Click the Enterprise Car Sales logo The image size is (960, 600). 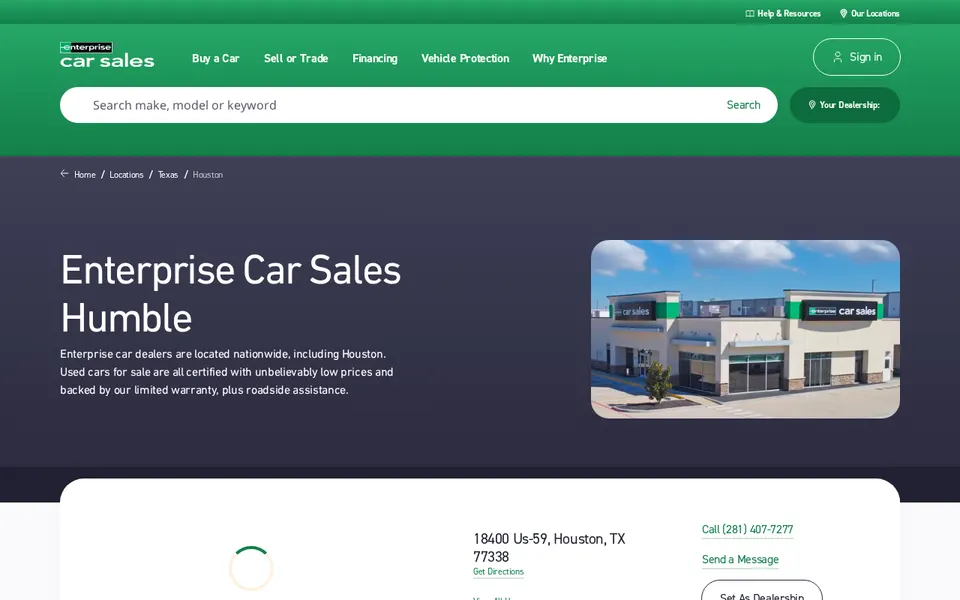107,55
